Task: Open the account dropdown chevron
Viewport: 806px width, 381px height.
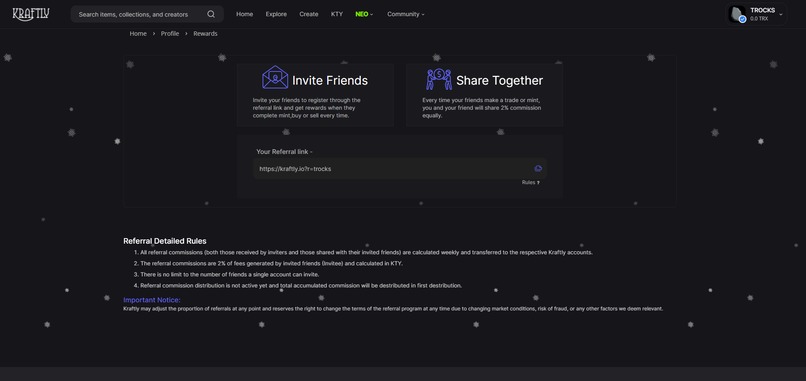Action: 781,14
